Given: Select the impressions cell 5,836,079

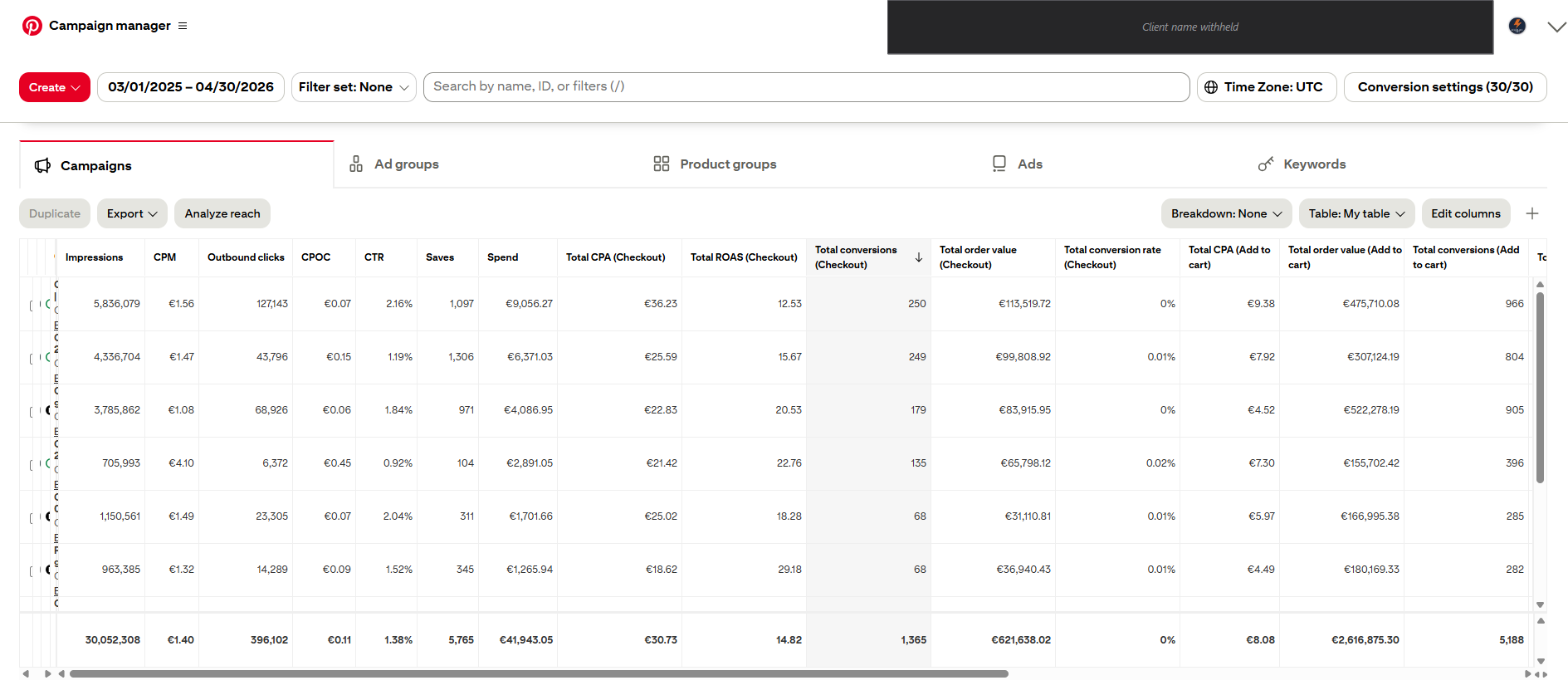Looking at the screenshot, I should click(x=117, y=304).
